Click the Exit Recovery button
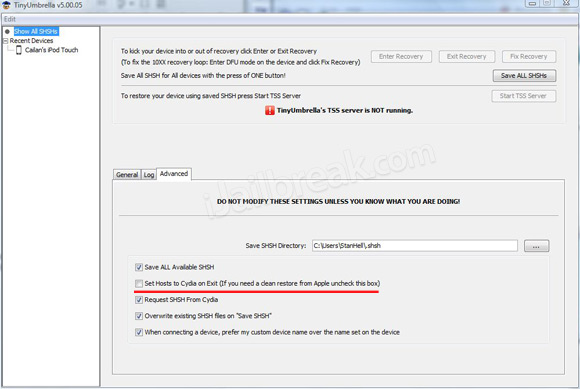 [466, 57]
